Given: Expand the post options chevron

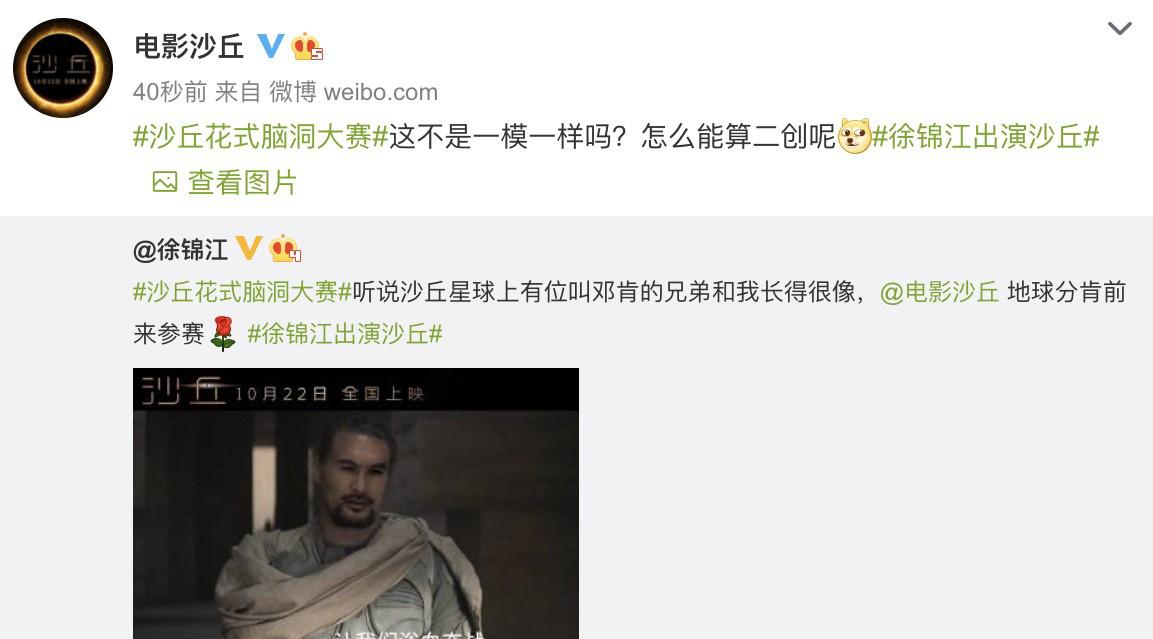Looking at the screenshot, I should (x=1119, y=29).
